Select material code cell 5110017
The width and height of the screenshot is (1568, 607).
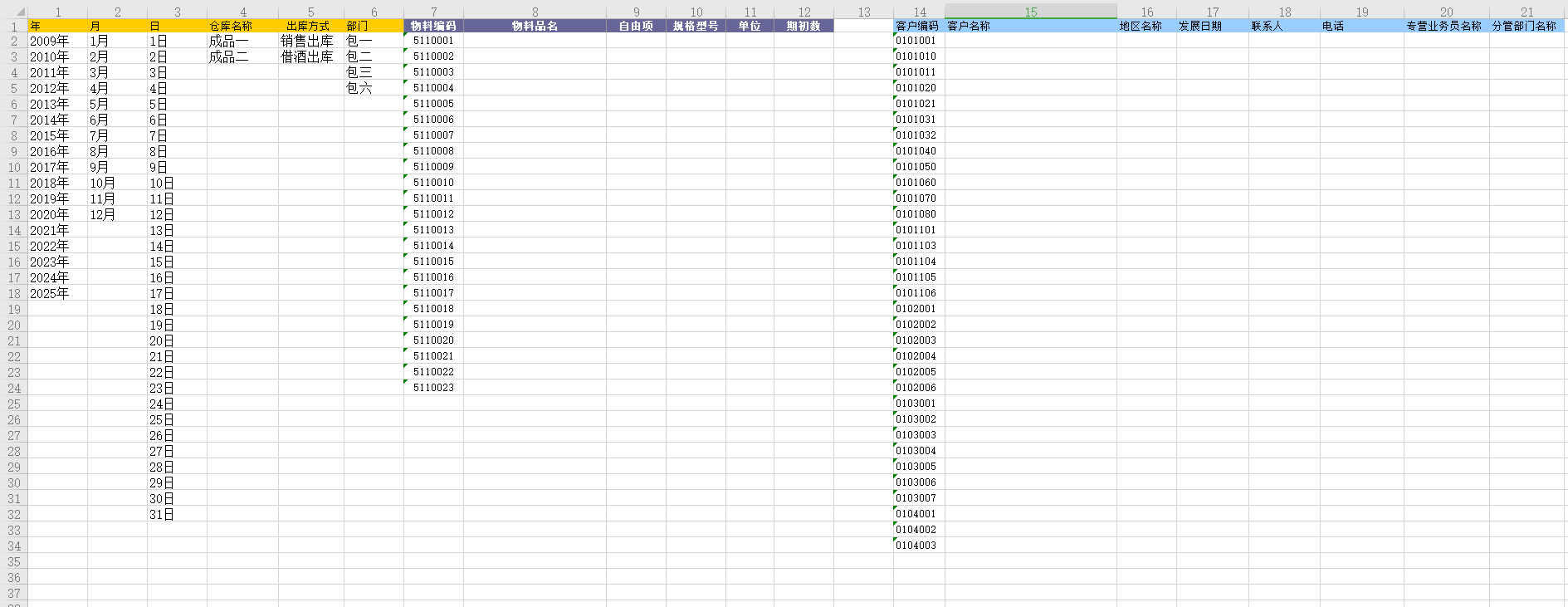pyautogui.click(x=434, y=293)
